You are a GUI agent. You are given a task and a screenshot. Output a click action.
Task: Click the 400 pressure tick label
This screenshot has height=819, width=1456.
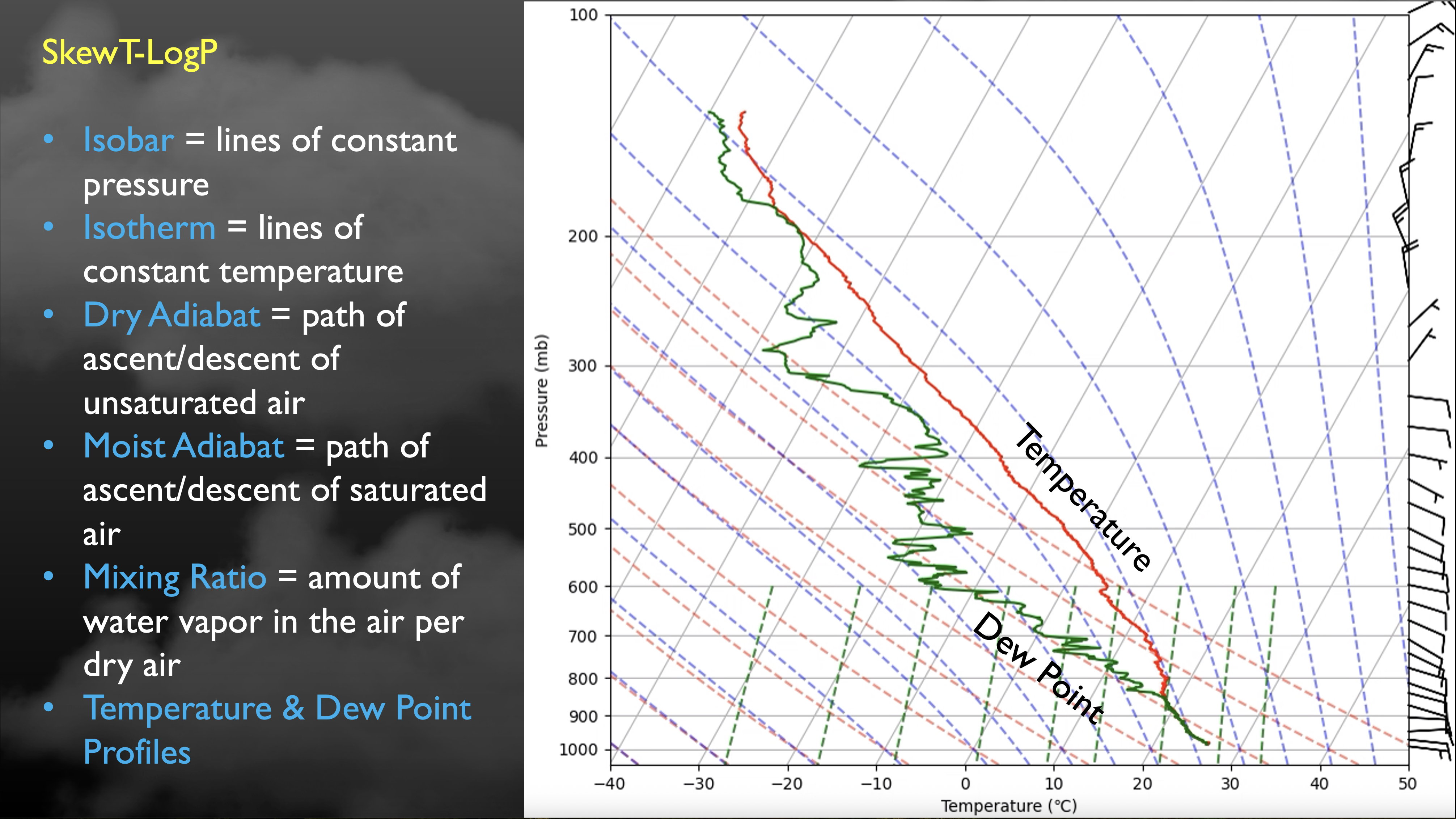point(583,458)
